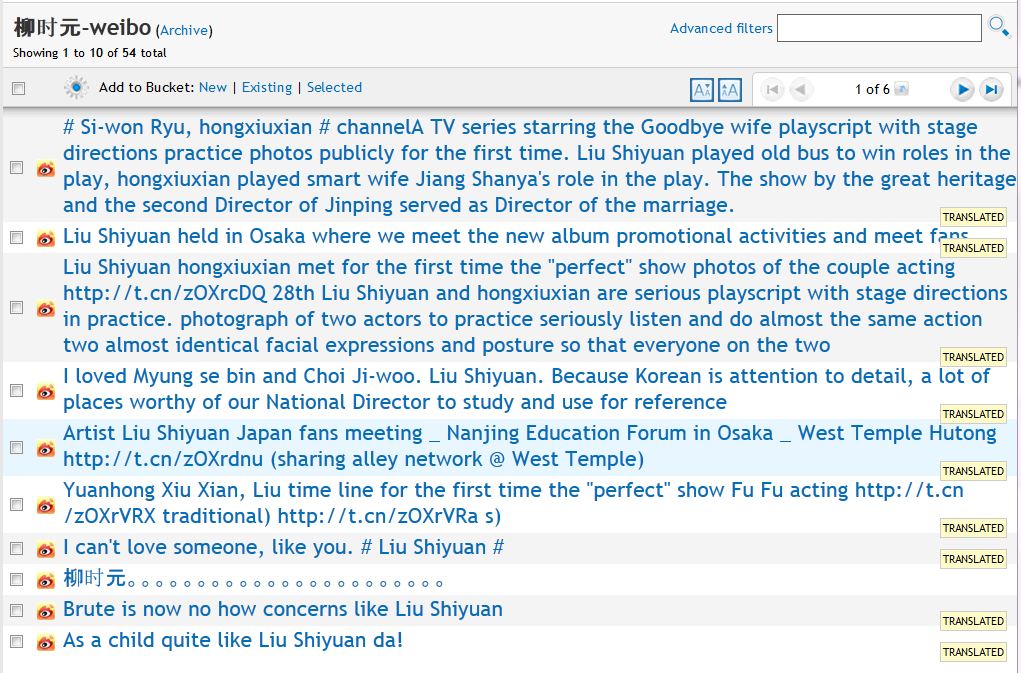Image resolution: width=1021 pixels, height=673 pixels.
Task: Click Weibo icon for 'Brute is now' post
Action: tap(46, 611)
